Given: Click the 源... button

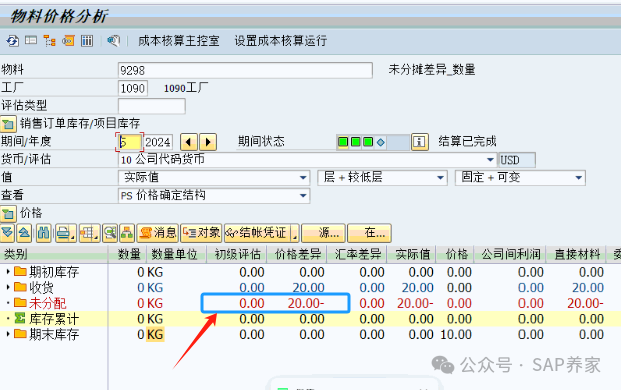Looking at the screenshot, I should click(324, 233).
